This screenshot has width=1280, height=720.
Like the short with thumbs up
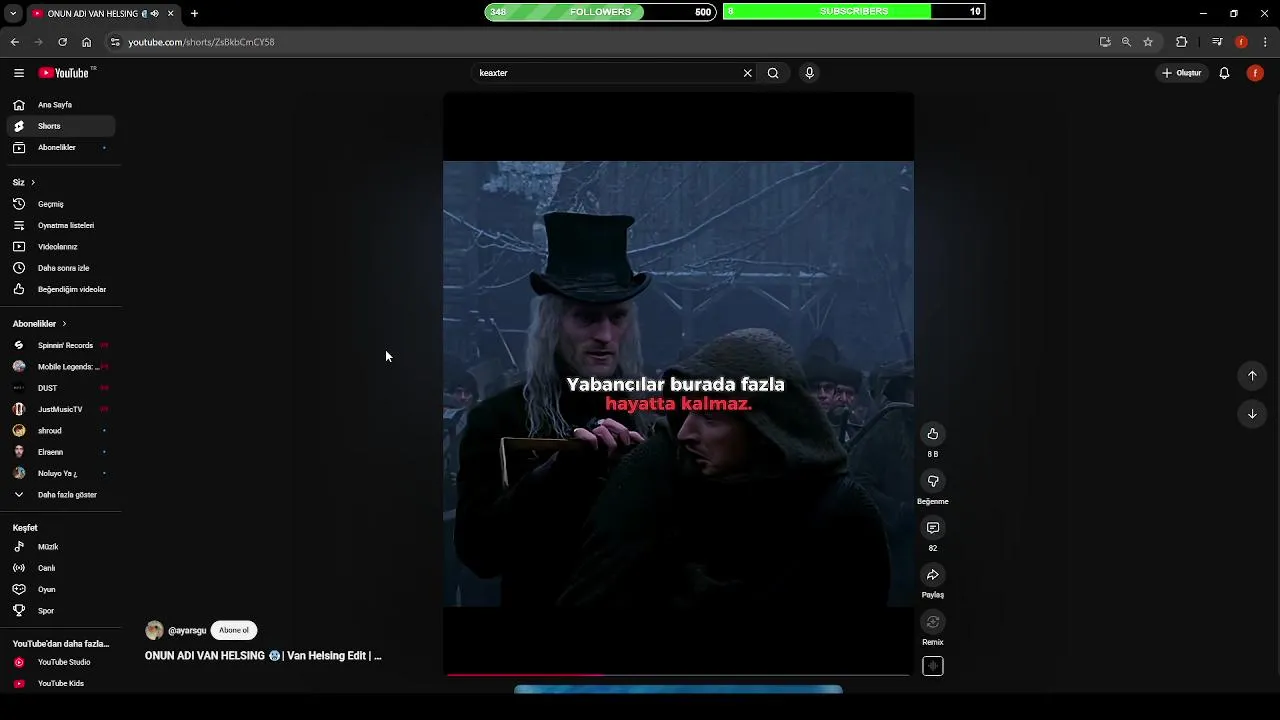[x=933, y=434]
